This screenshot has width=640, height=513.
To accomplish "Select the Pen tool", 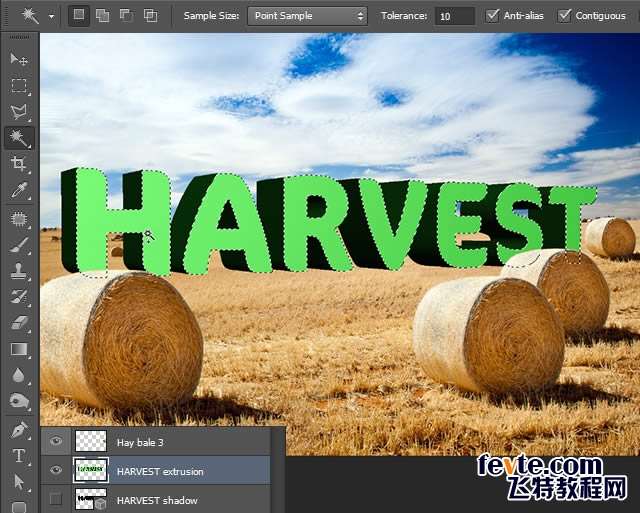I will (x=19, y=430).
